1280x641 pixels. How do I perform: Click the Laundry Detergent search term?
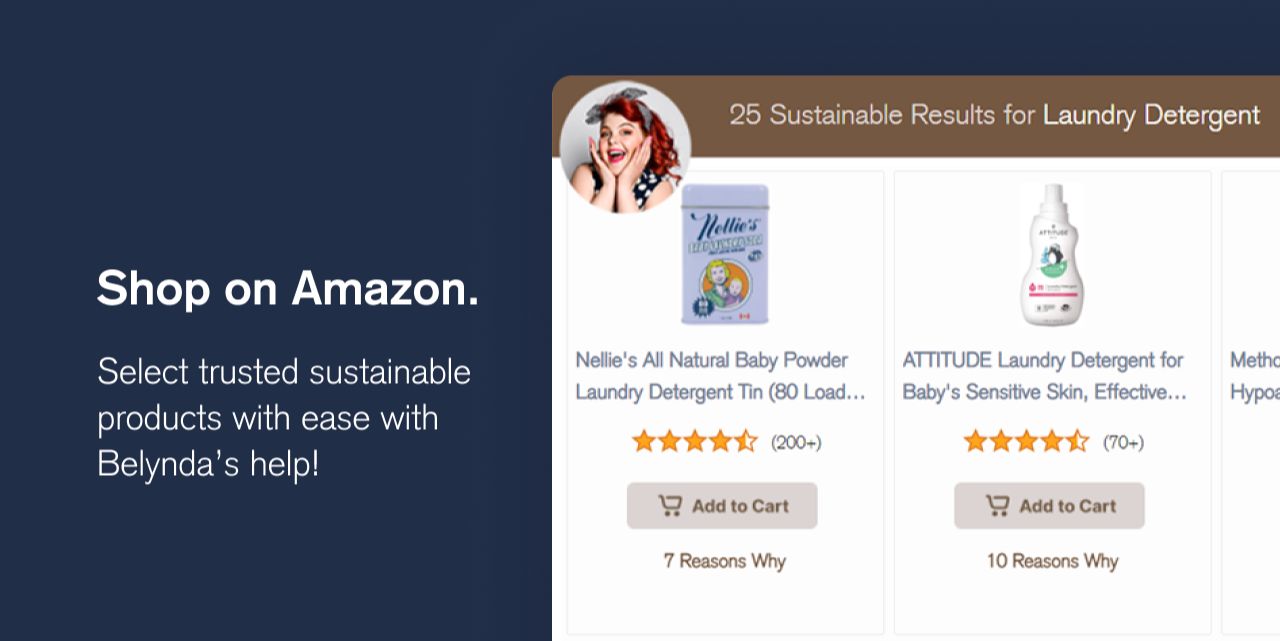[1151, 116]
